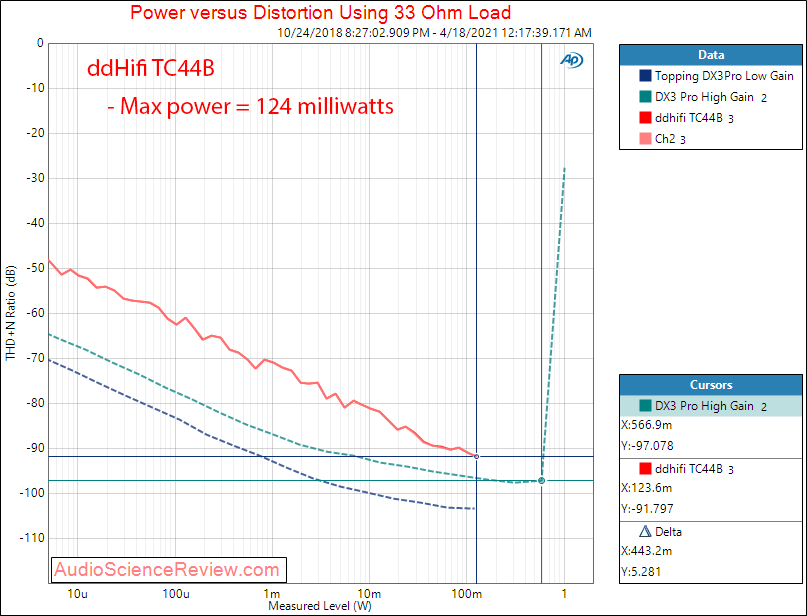Click the cursor value 'Y:-97.078'
The width and height of the screenshot is (807, 616).
pos(647,446)
